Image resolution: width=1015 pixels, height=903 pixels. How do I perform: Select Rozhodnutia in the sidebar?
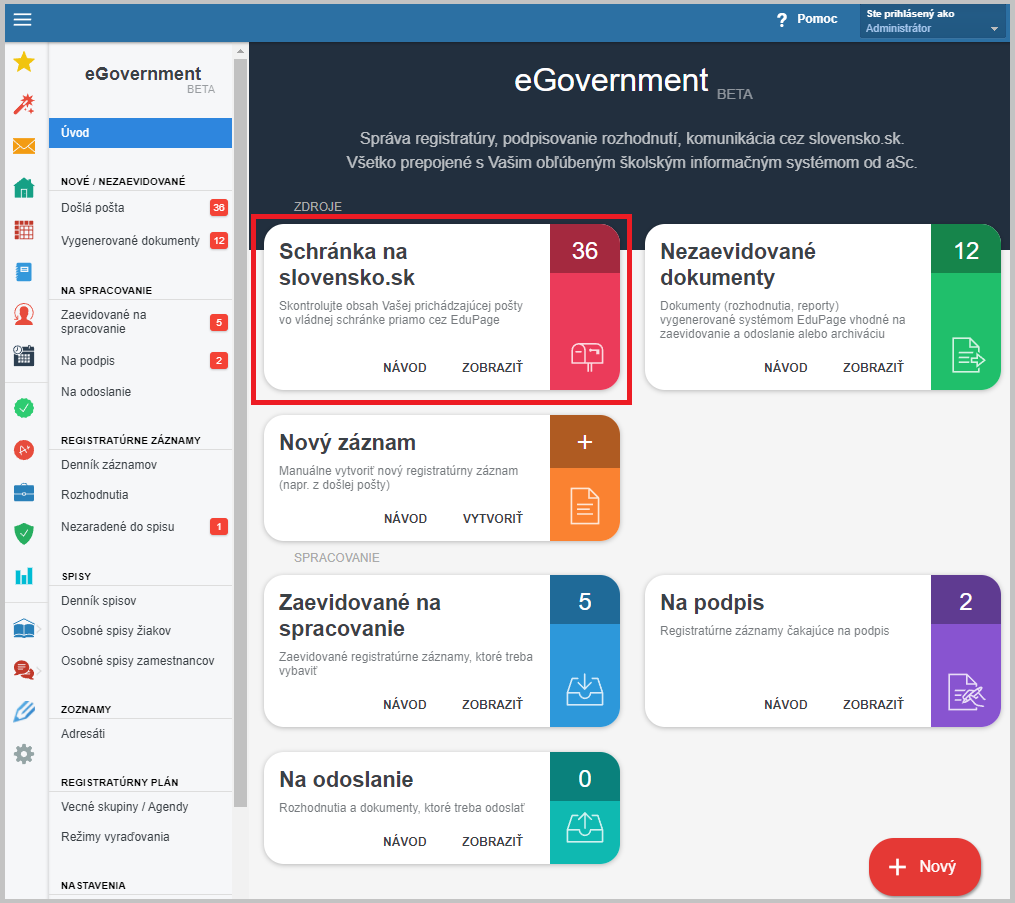[140, 495]
